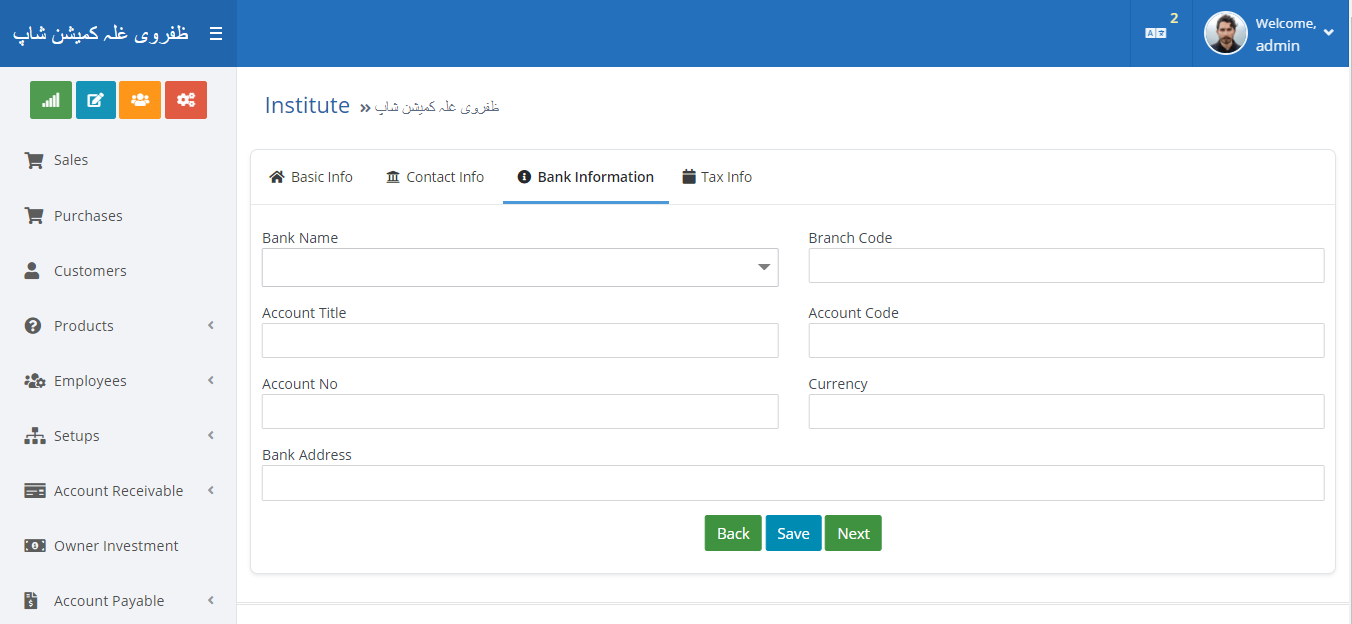This screenshot has height=624, width=1352.
Task: Switch to the Tax Info tab
Action: pos(717,177)
